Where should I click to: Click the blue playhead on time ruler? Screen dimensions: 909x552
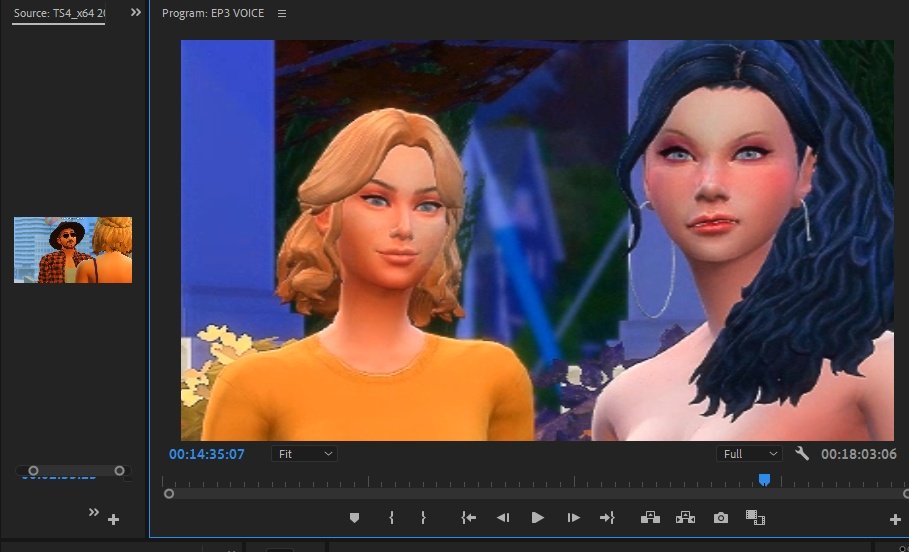[765, 480]
